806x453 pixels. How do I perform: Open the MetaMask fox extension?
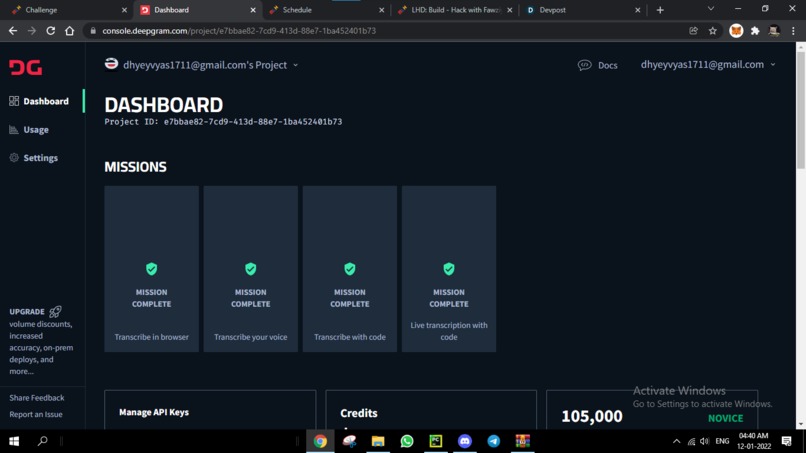click(x=736, y=31)
